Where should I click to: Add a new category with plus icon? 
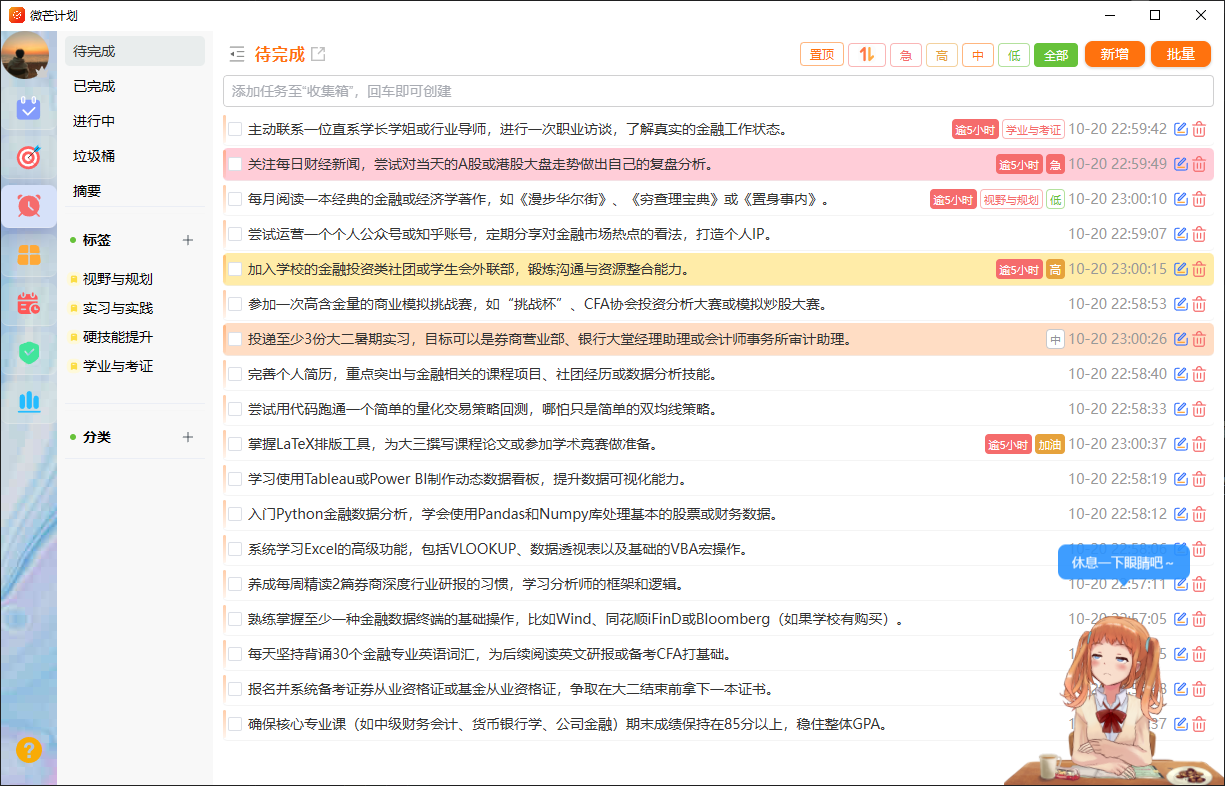click(188, 437)
